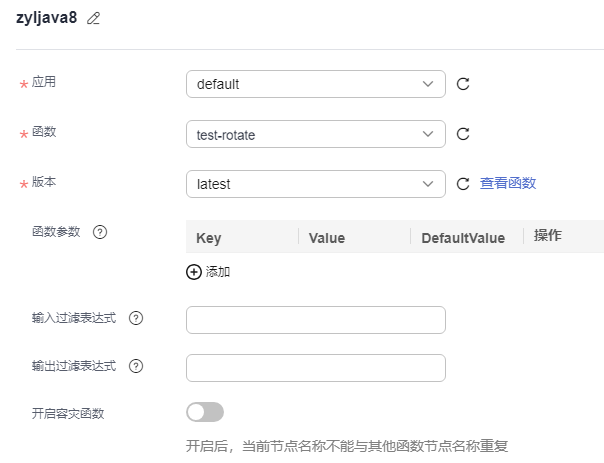
Task: Open the 版本 dropdown showing latest
Action: (x=315, y=184)
